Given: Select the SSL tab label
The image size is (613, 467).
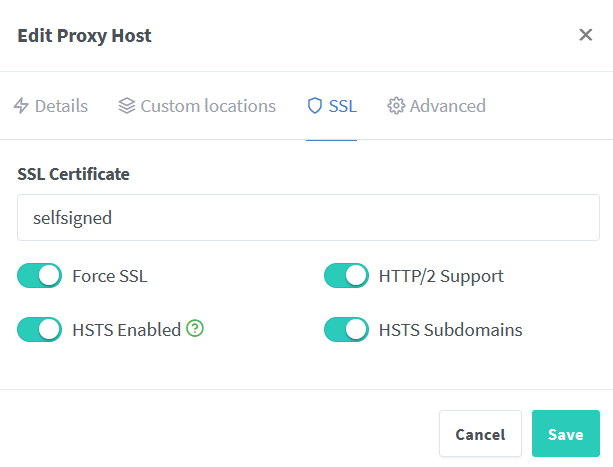Looking at the screenshot, I should 343,106.
